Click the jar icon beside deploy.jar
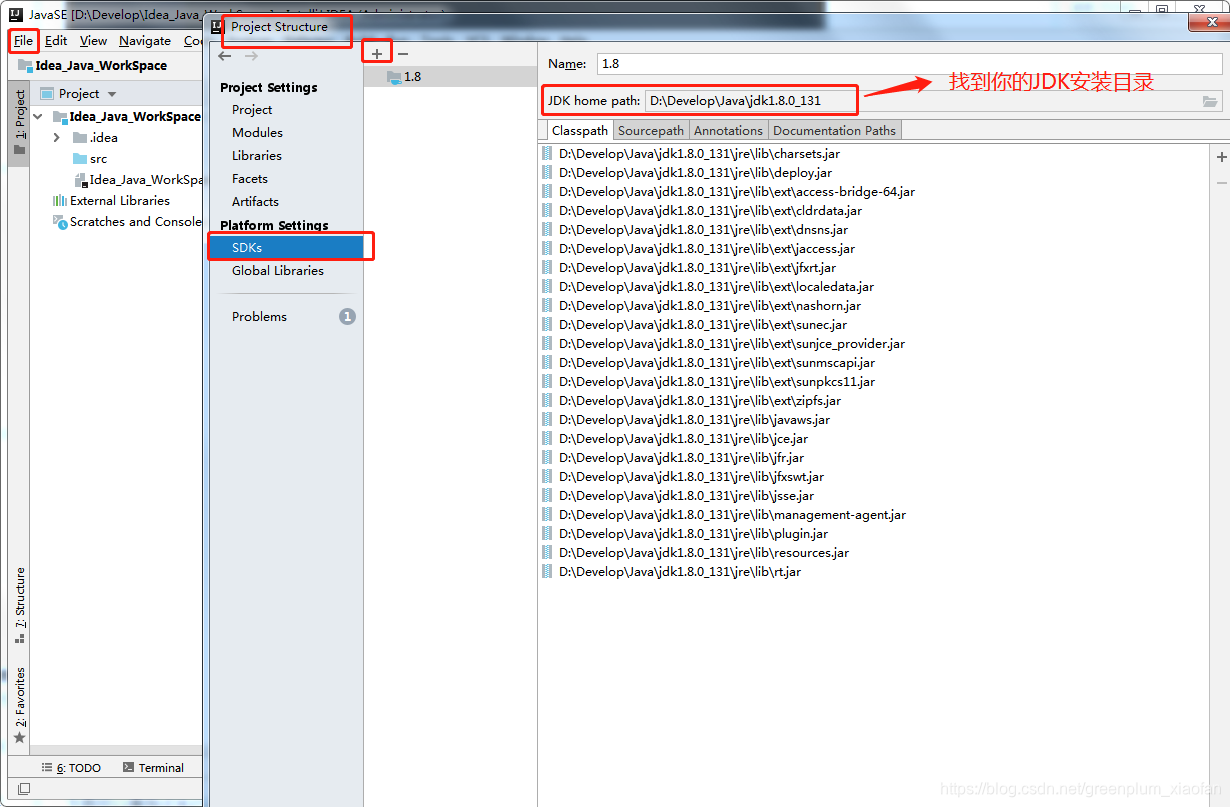The height and width of the screenshot is (807, 1230). [547, 173]
